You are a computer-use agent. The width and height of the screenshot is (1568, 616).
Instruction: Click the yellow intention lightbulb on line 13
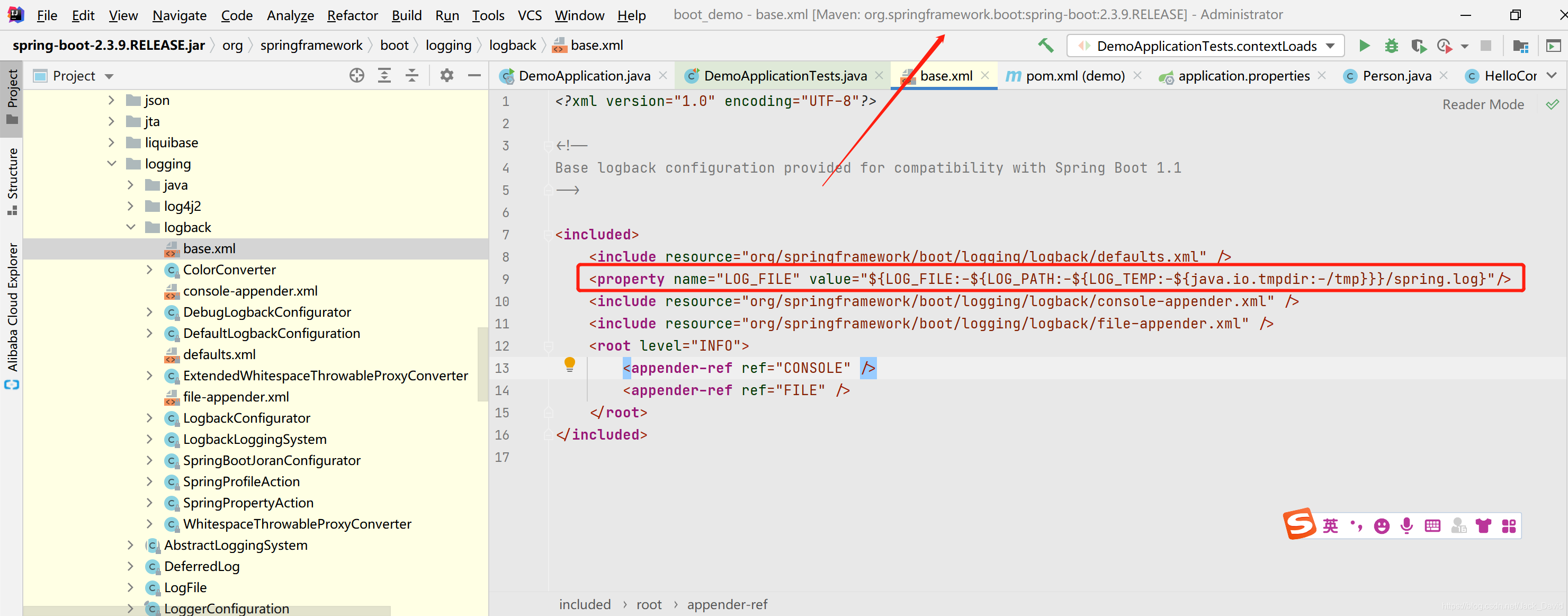coord(570,364)
